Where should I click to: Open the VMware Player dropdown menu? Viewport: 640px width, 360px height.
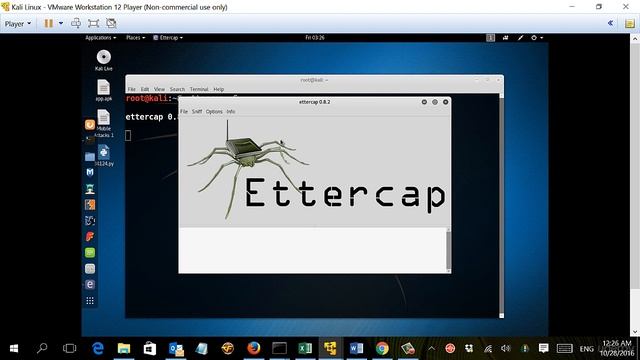tap(18, 24)
